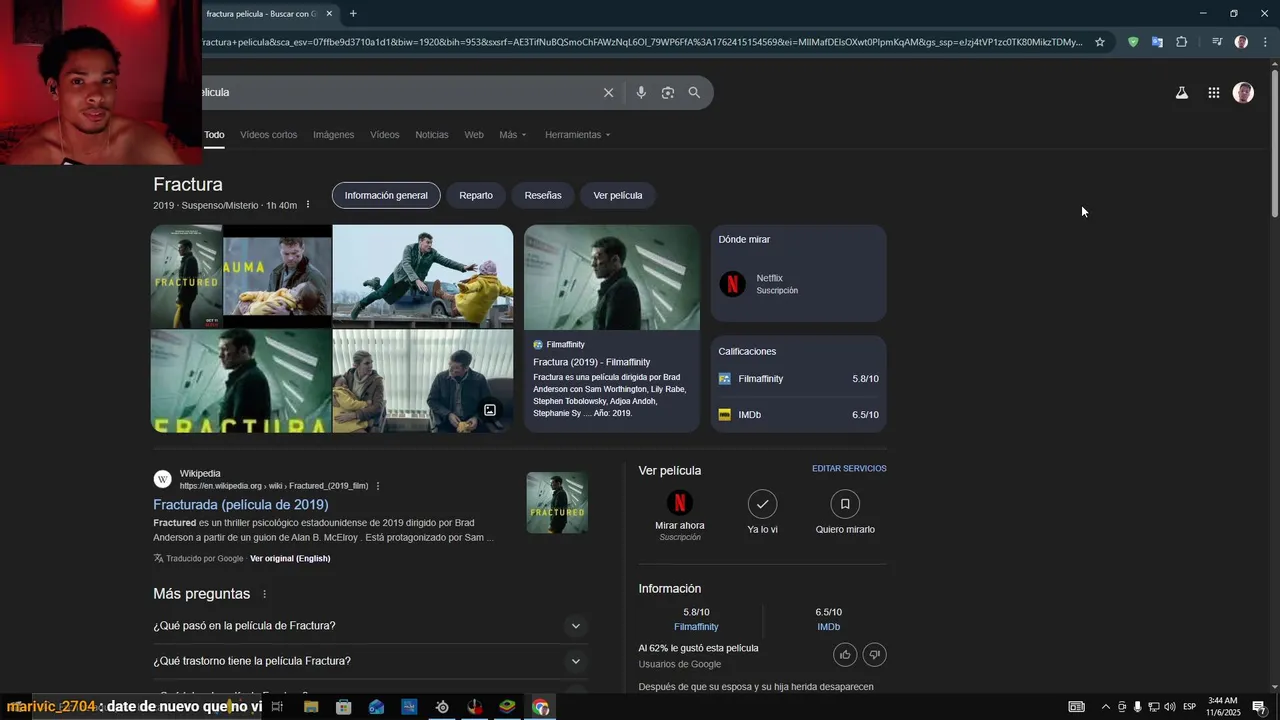Click the Netflix Mirar ahora icon
Screen dimensions: 1280x720
pos(679,503)
